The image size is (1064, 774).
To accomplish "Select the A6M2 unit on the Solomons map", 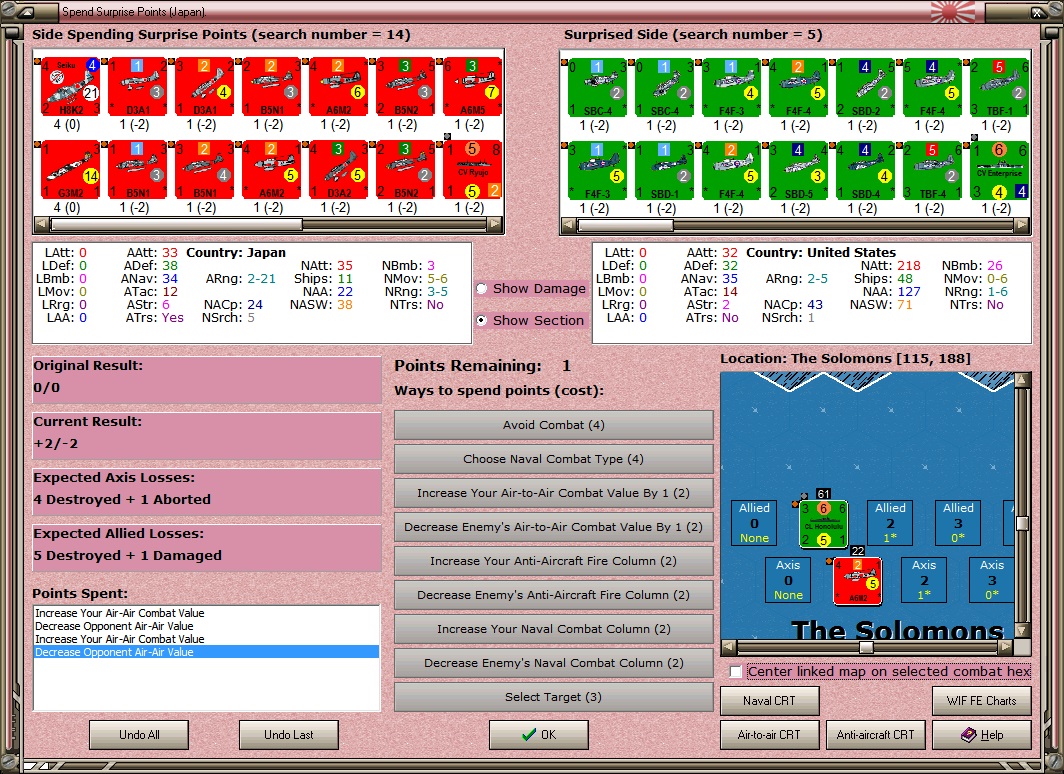I will 858,581.
